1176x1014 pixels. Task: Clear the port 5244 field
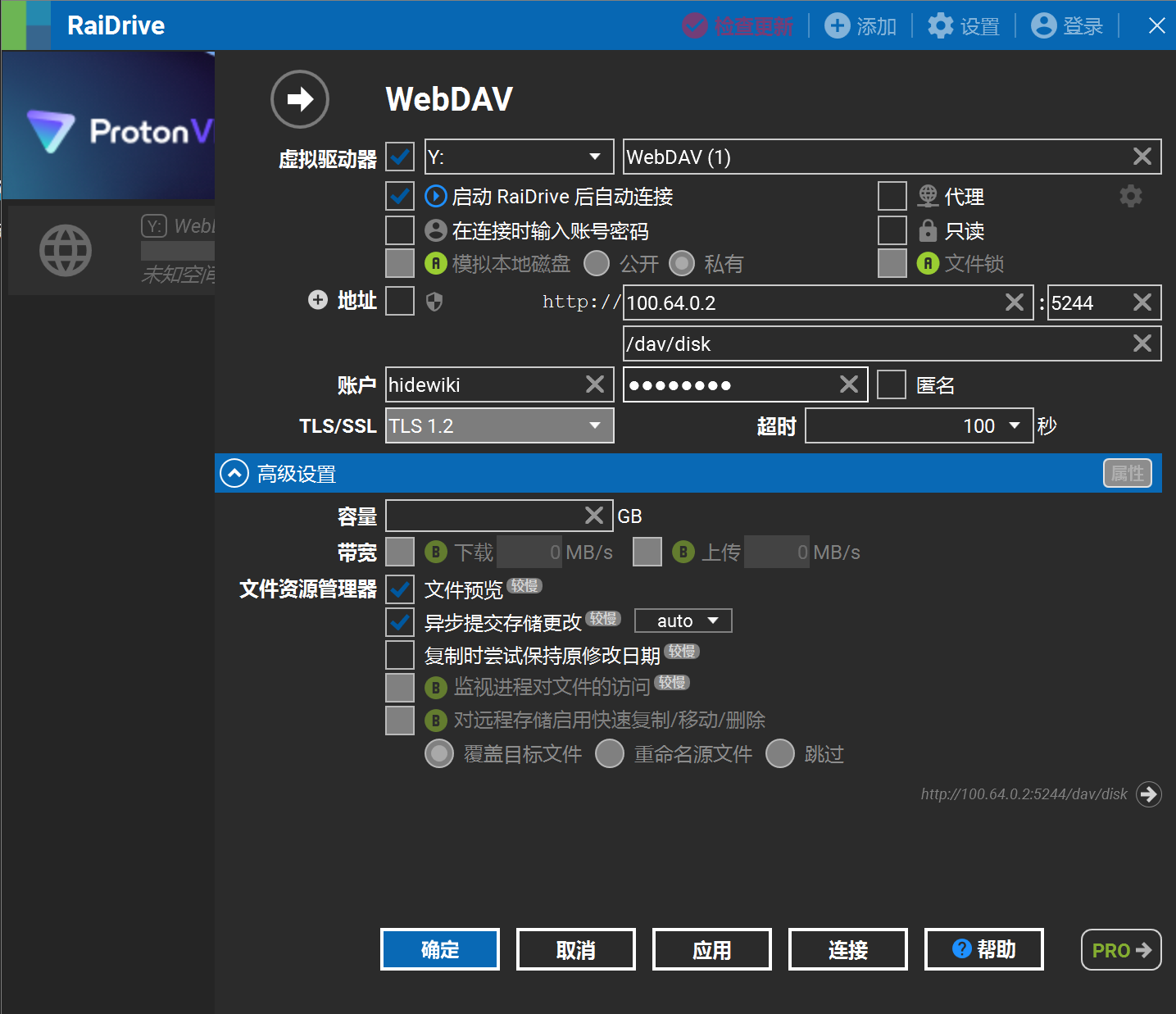pos(1142,302)
